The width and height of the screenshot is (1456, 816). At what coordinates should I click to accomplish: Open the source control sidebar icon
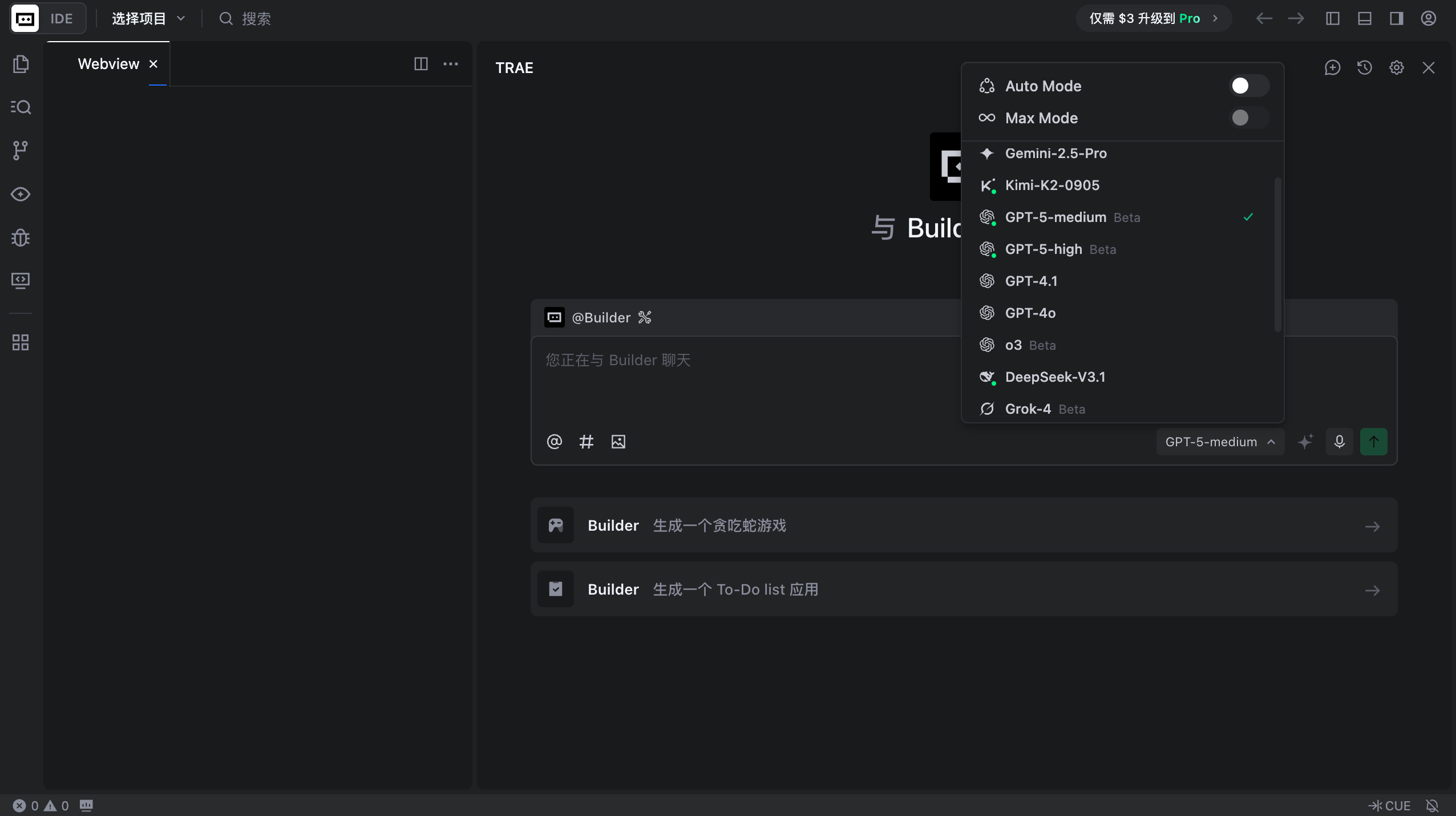pyautogui.click(x=21, y=150)
